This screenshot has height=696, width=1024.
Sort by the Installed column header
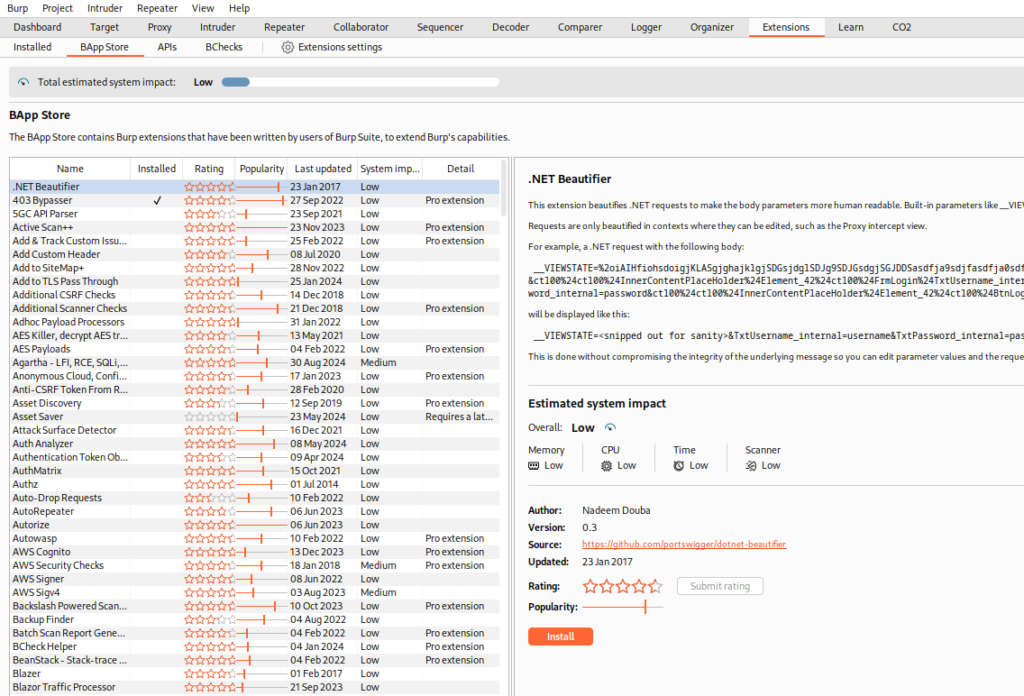157,168
